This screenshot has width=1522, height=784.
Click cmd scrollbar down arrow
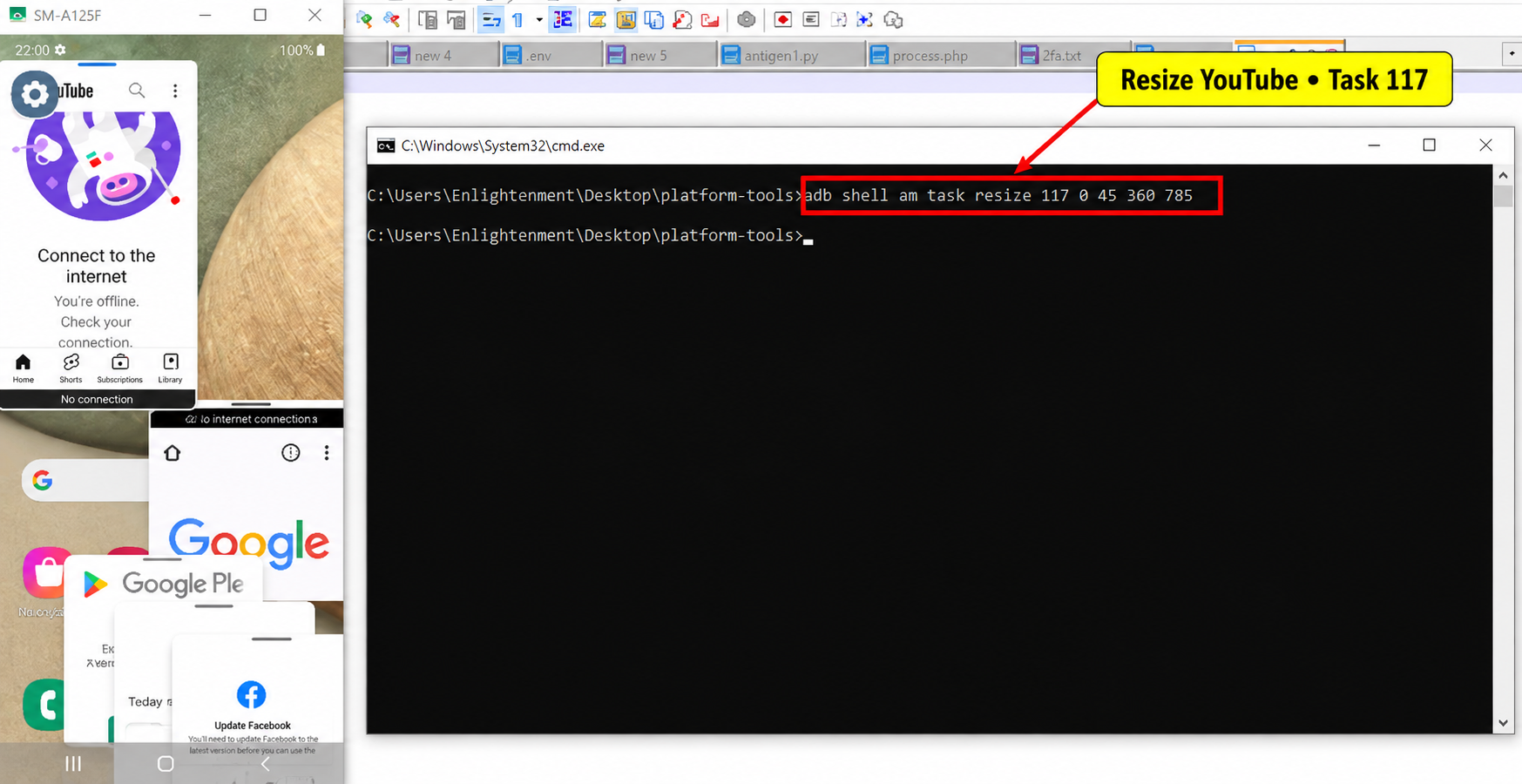pyautogui.click(x=1503, y=723)
